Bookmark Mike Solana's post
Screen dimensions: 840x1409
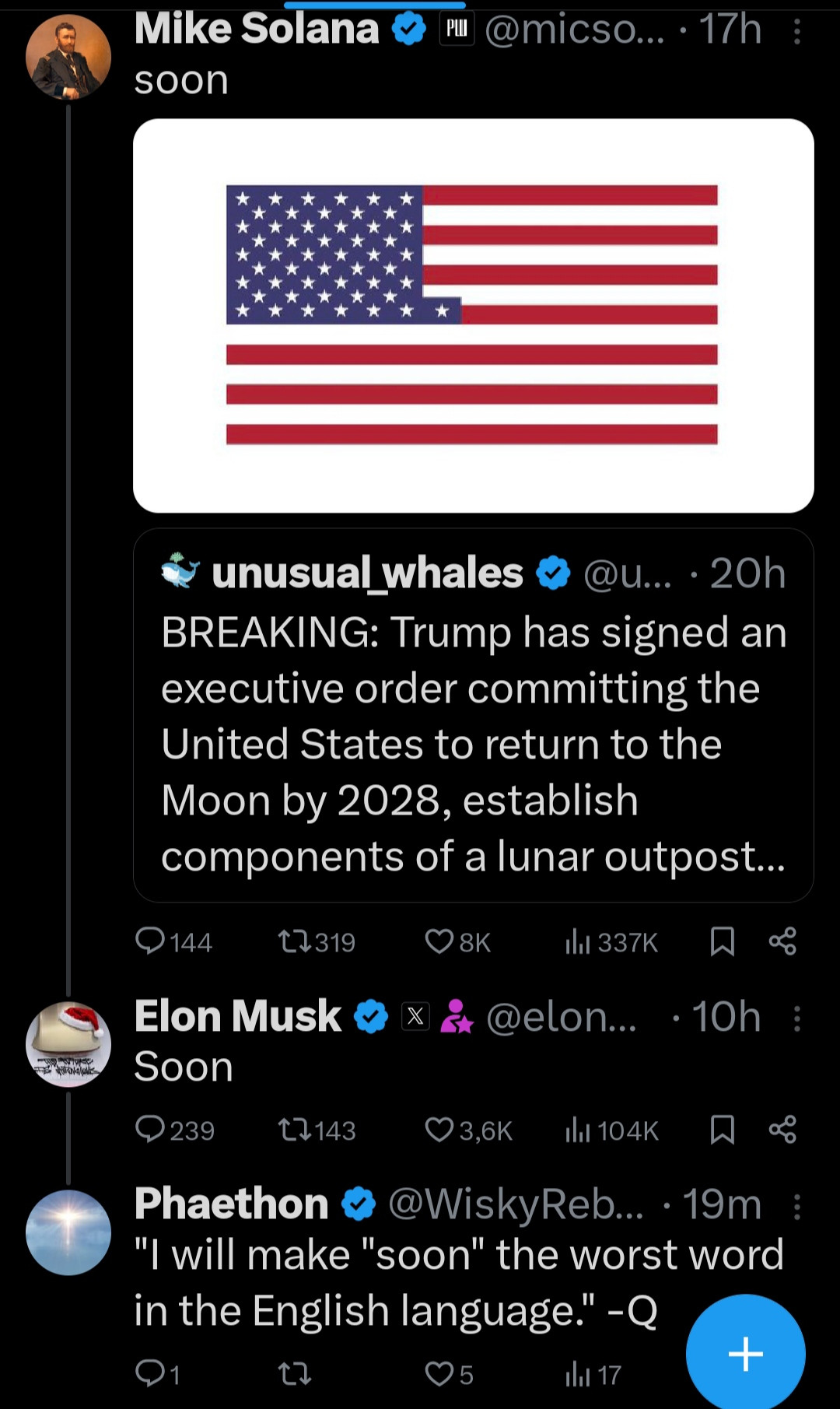723,941
